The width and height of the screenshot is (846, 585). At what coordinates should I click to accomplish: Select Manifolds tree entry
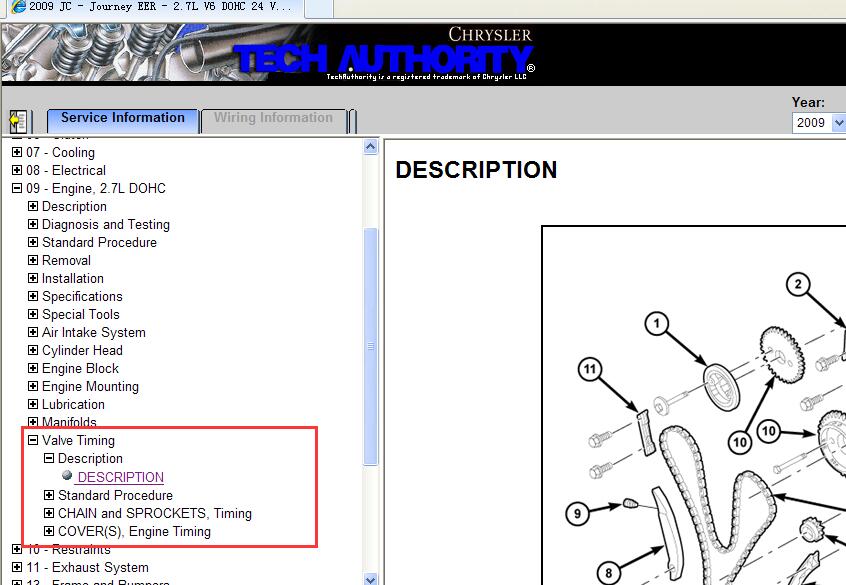coord(69,422)
